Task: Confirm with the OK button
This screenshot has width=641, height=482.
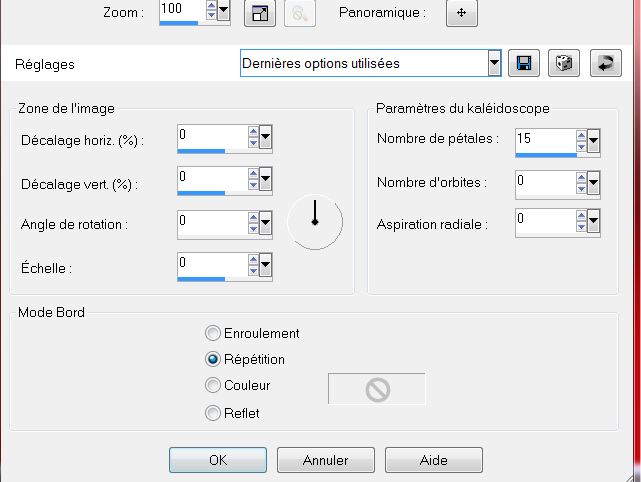Action: (218, 460)
